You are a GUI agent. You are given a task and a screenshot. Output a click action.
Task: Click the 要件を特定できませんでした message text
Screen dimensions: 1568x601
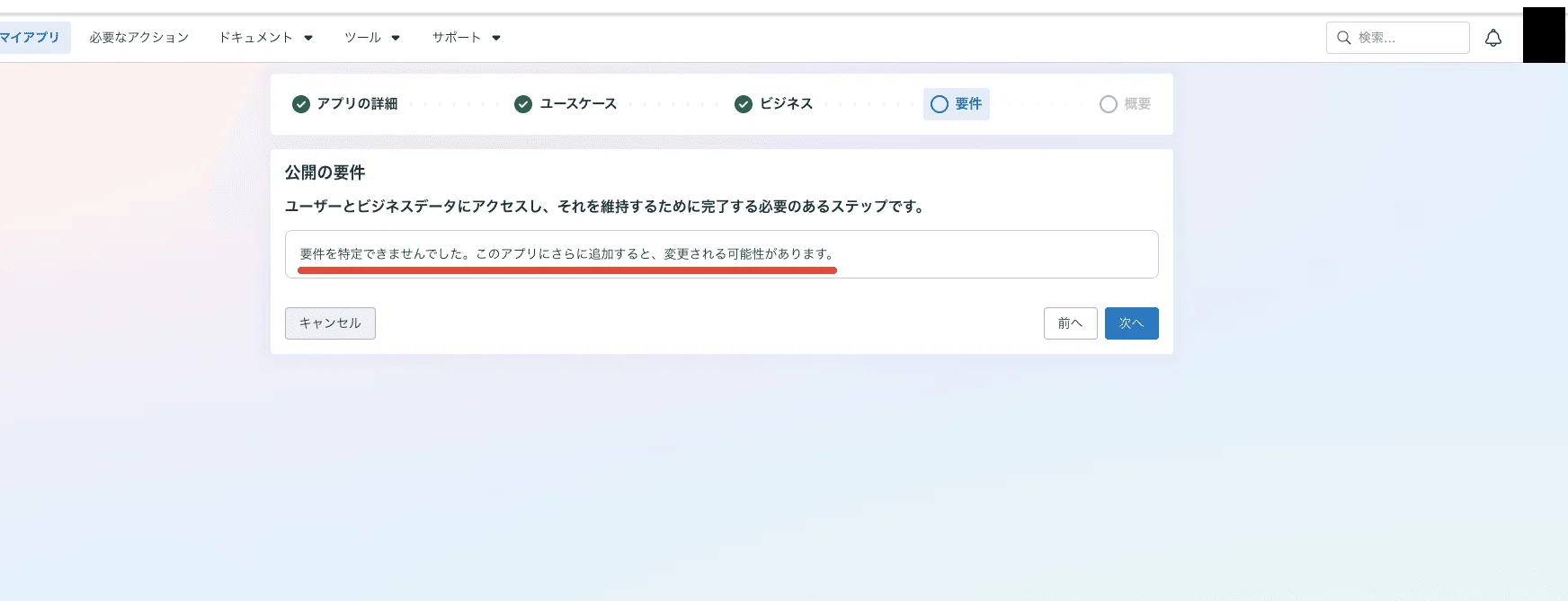point(567,254)
